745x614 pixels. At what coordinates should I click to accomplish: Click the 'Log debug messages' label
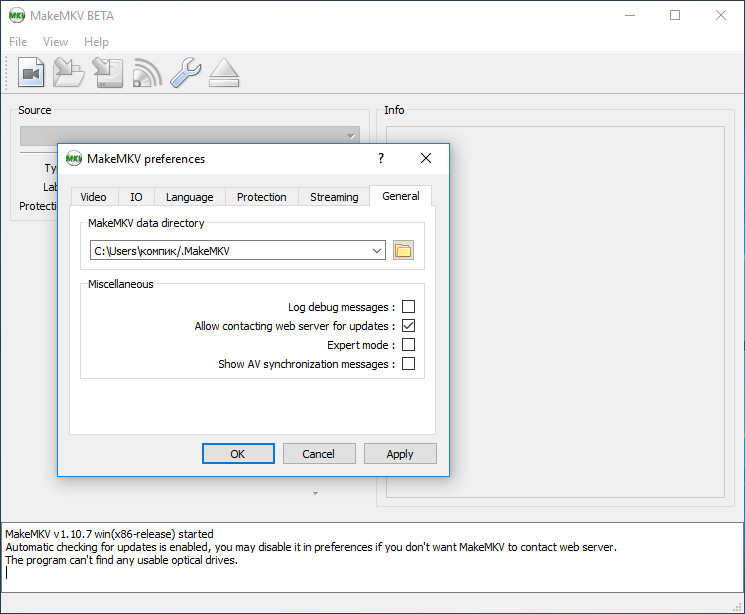click(341, 307)
